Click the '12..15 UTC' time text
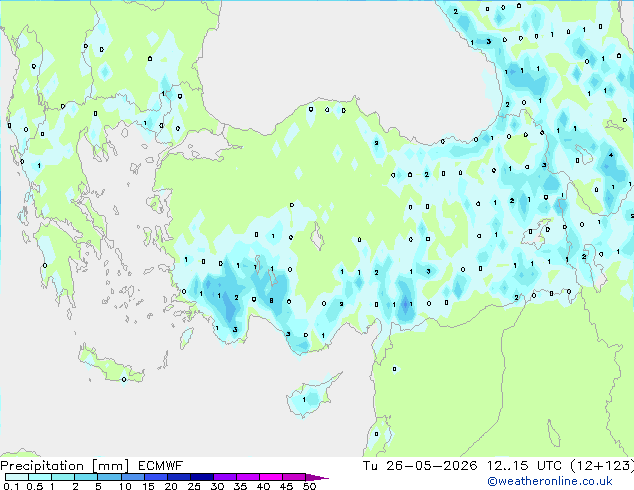The height and width of the screenshot is (490, 634). (524, 466)
